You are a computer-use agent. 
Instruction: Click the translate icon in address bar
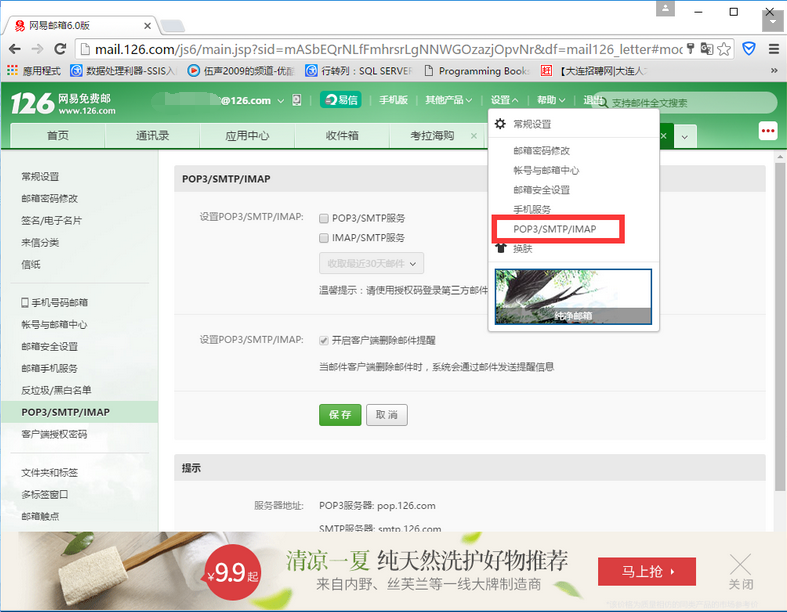(707, 49)
